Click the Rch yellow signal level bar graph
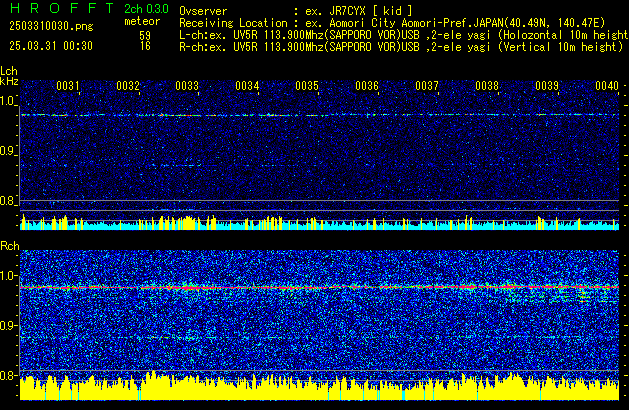This screenshot has width=629, height=410. (320, 386)
